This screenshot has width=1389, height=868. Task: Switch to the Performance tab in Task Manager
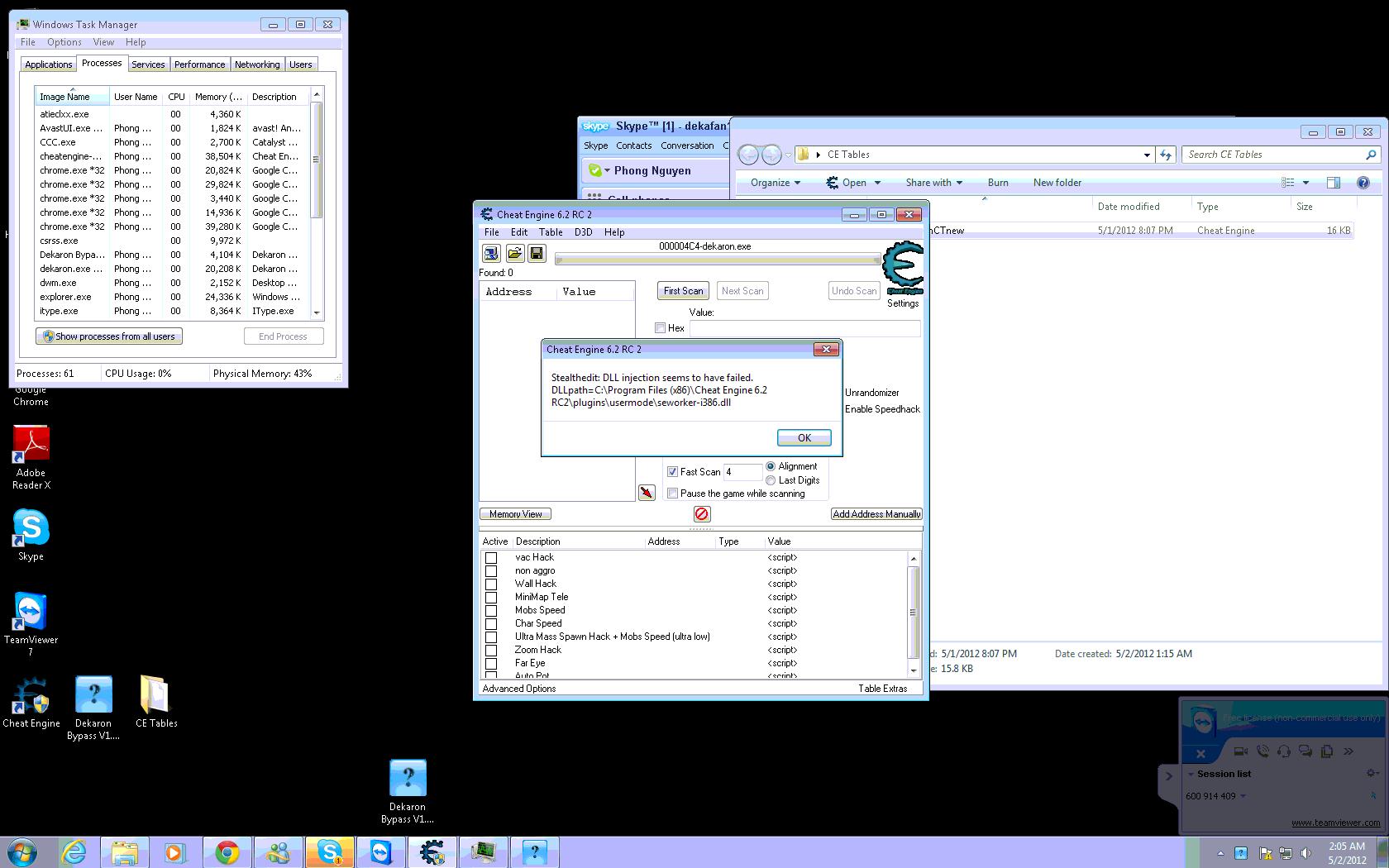[199, 64]
